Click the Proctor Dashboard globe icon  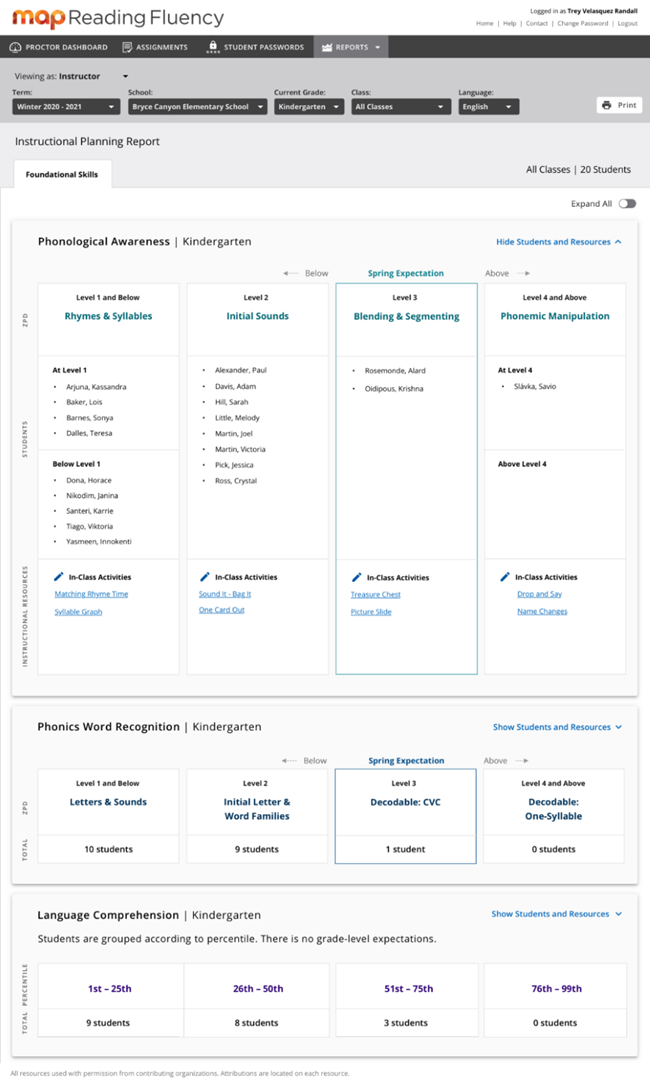point(14,46)
